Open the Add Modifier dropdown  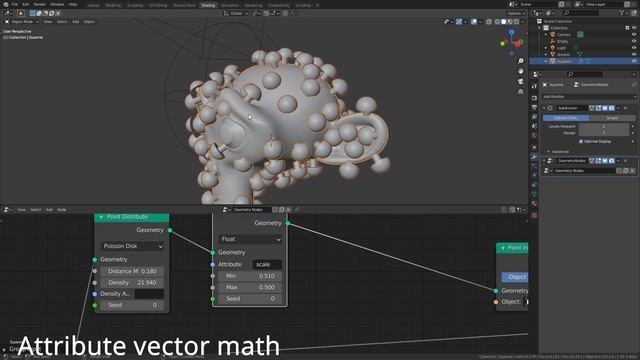[589, 97]
